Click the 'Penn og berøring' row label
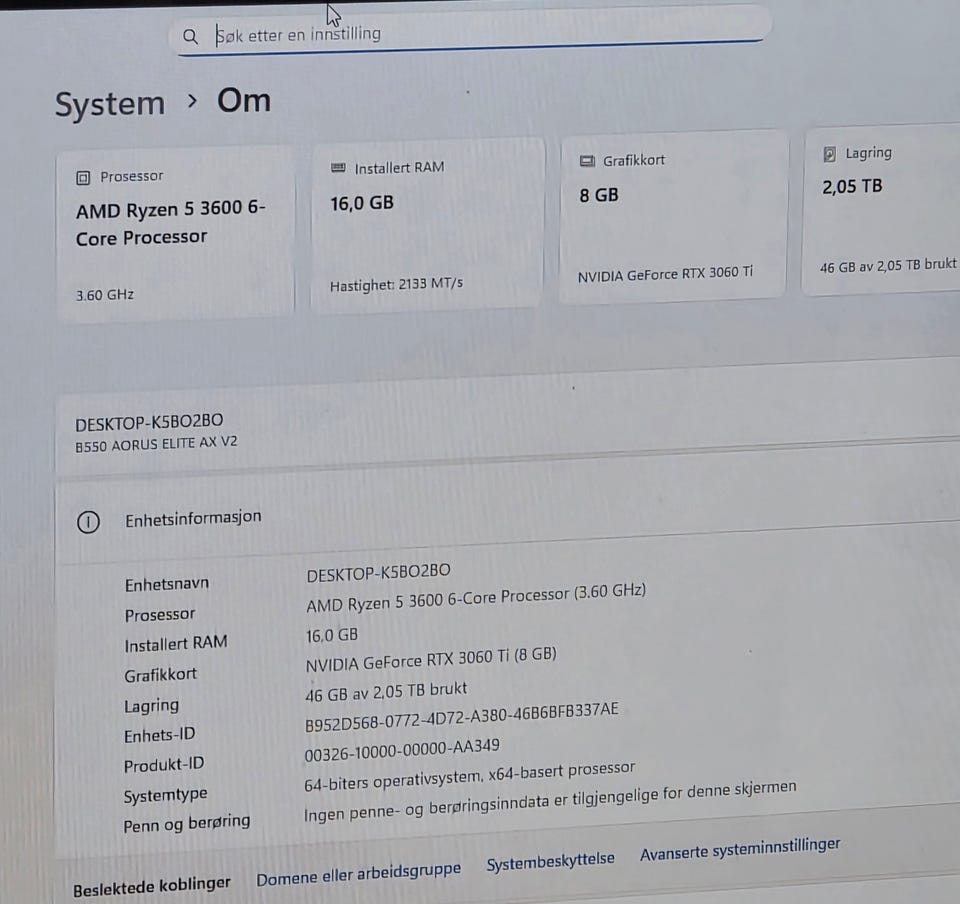 coord(187,823)
